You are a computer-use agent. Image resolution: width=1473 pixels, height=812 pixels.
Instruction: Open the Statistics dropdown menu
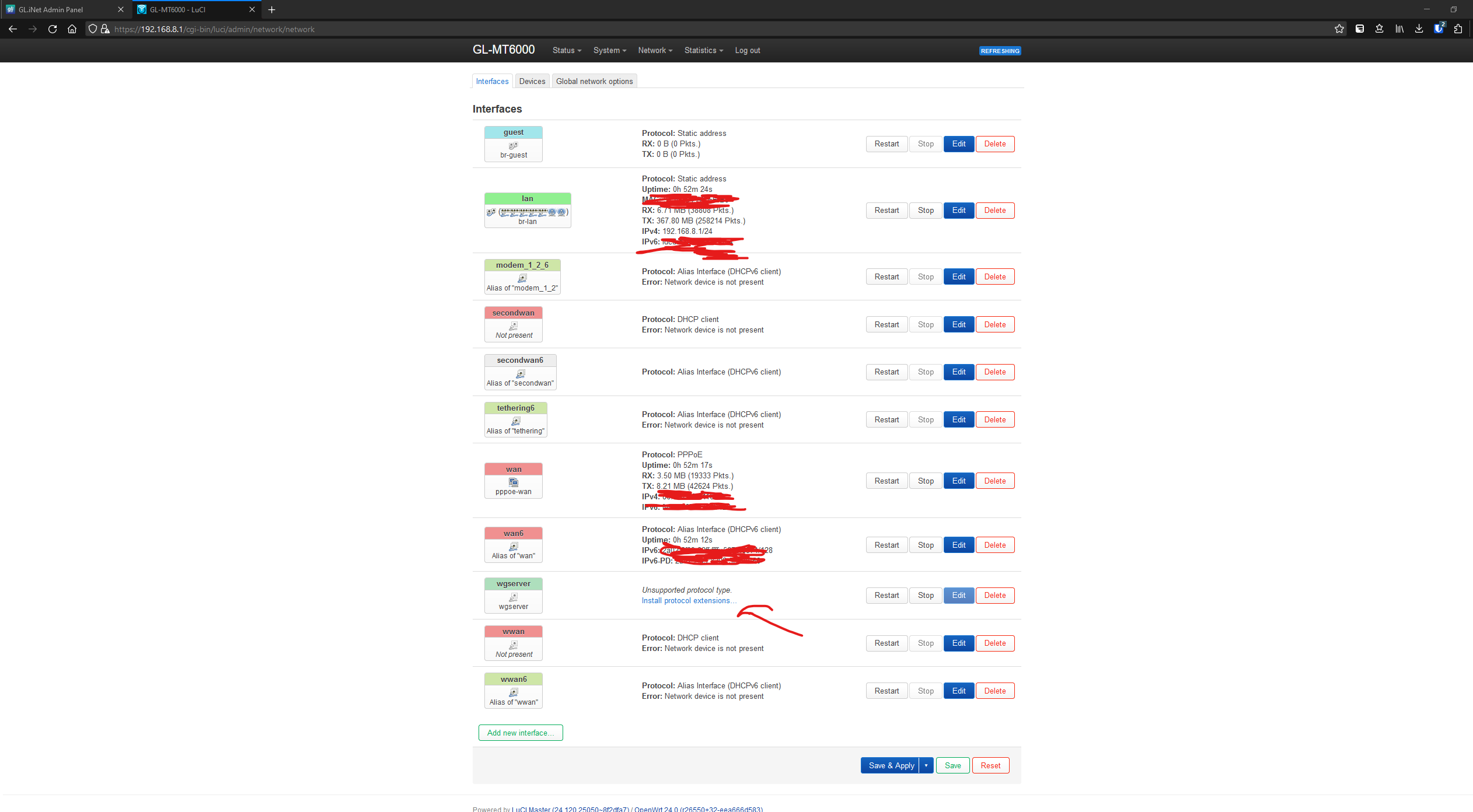(x=704, y=50)
